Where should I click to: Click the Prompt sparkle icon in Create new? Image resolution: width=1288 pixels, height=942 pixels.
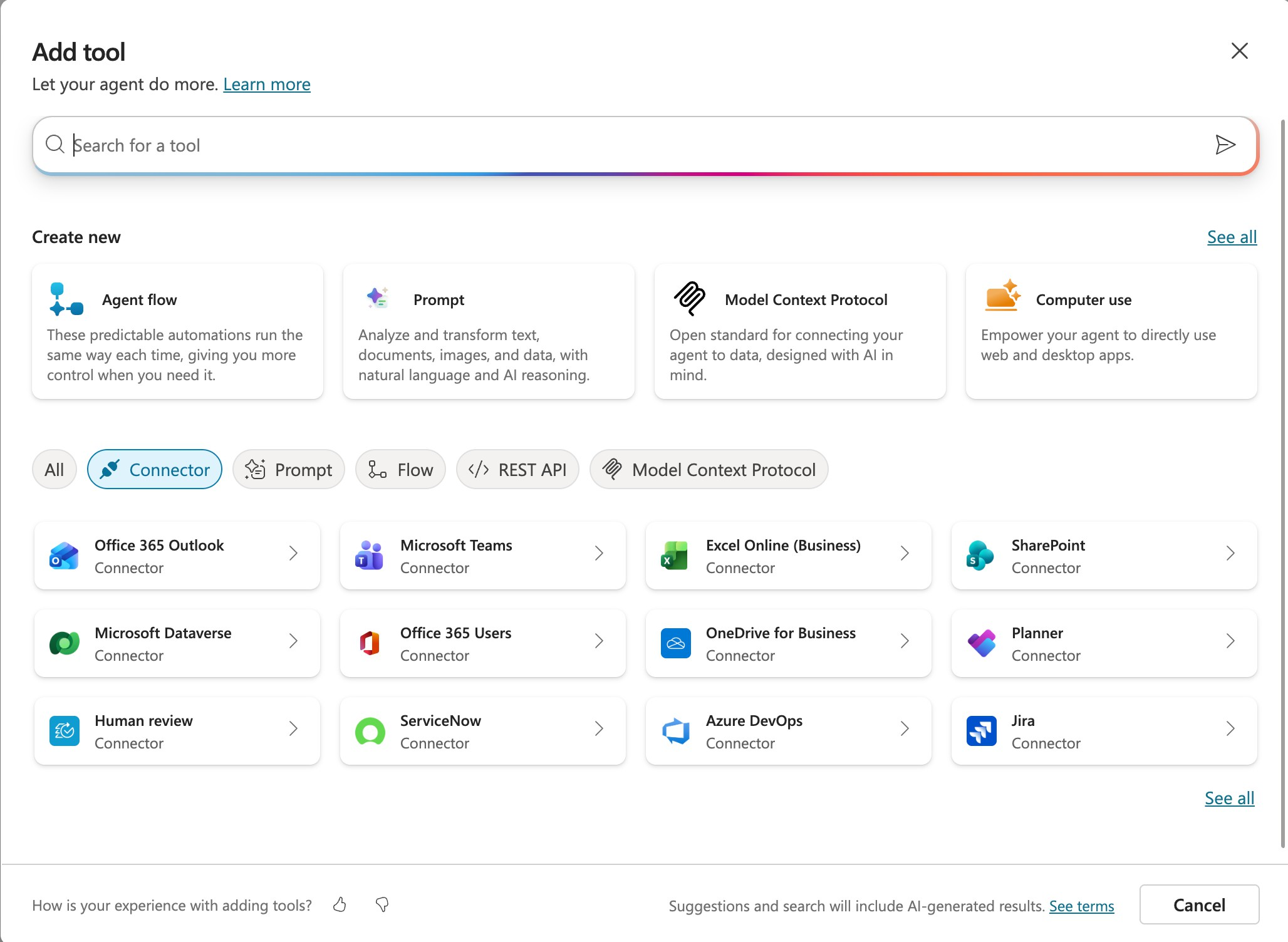377,298
